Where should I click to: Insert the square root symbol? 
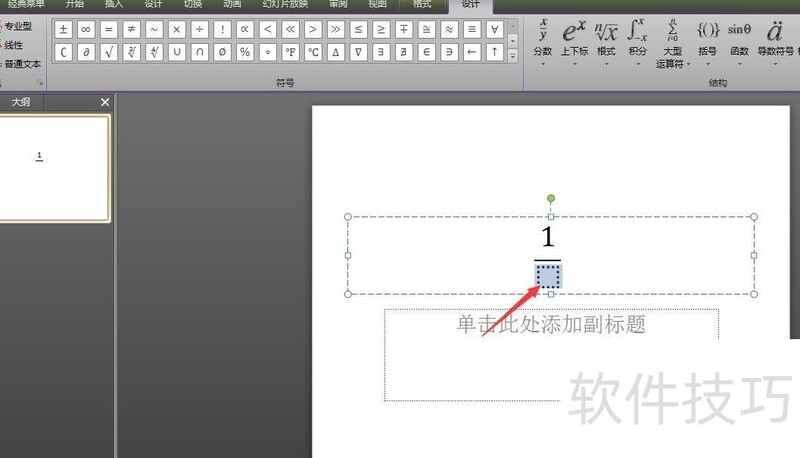pyautogui.click(x=109, y=52)
